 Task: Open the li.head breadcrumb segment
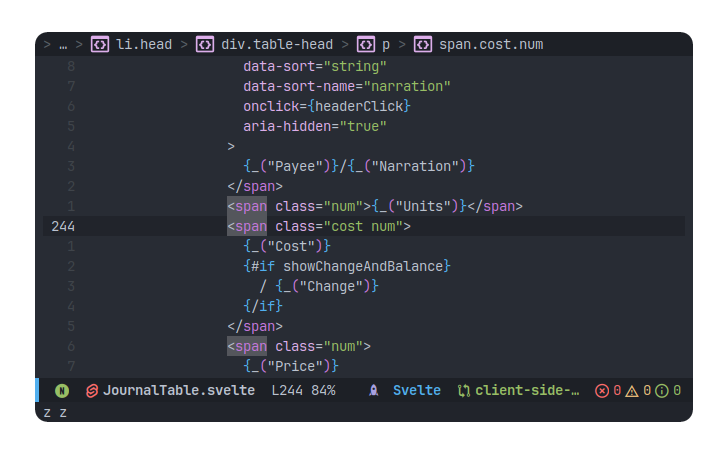145,44
